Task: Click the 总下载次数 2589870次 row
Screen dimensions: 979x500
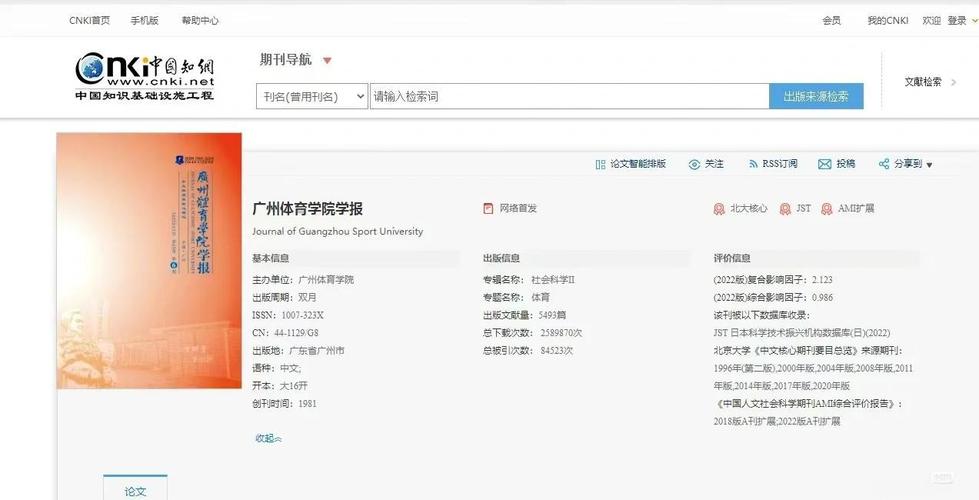Action: (x=533, y=333)
